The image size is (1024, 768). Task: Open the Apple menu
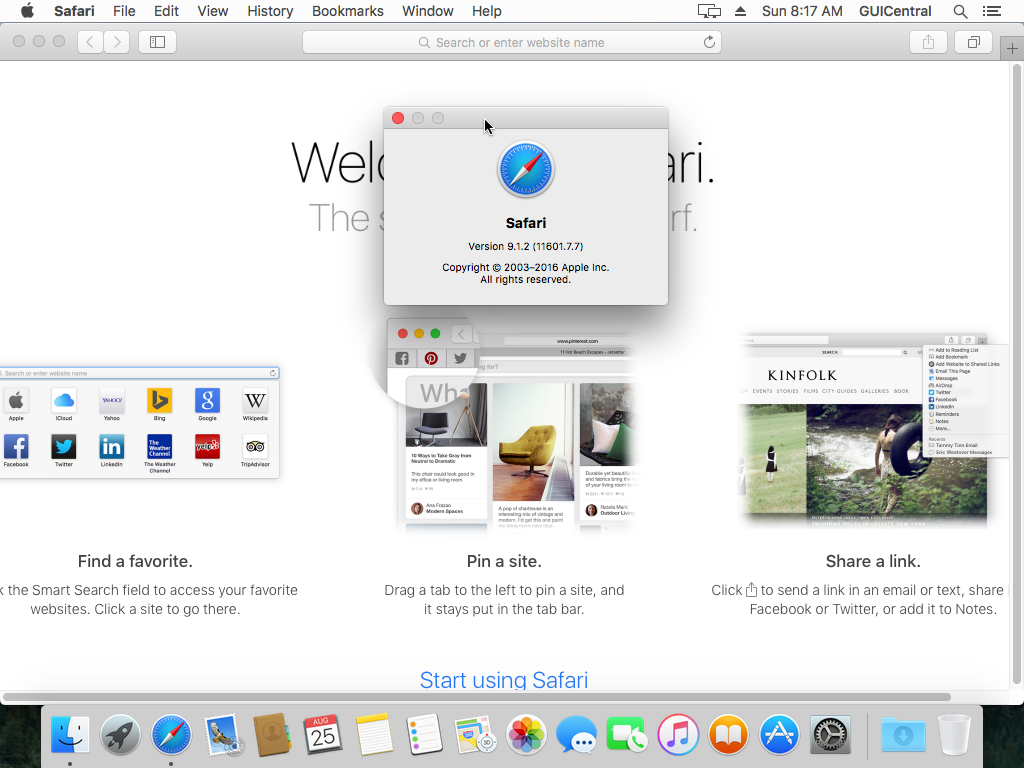[x=27, y=11]
